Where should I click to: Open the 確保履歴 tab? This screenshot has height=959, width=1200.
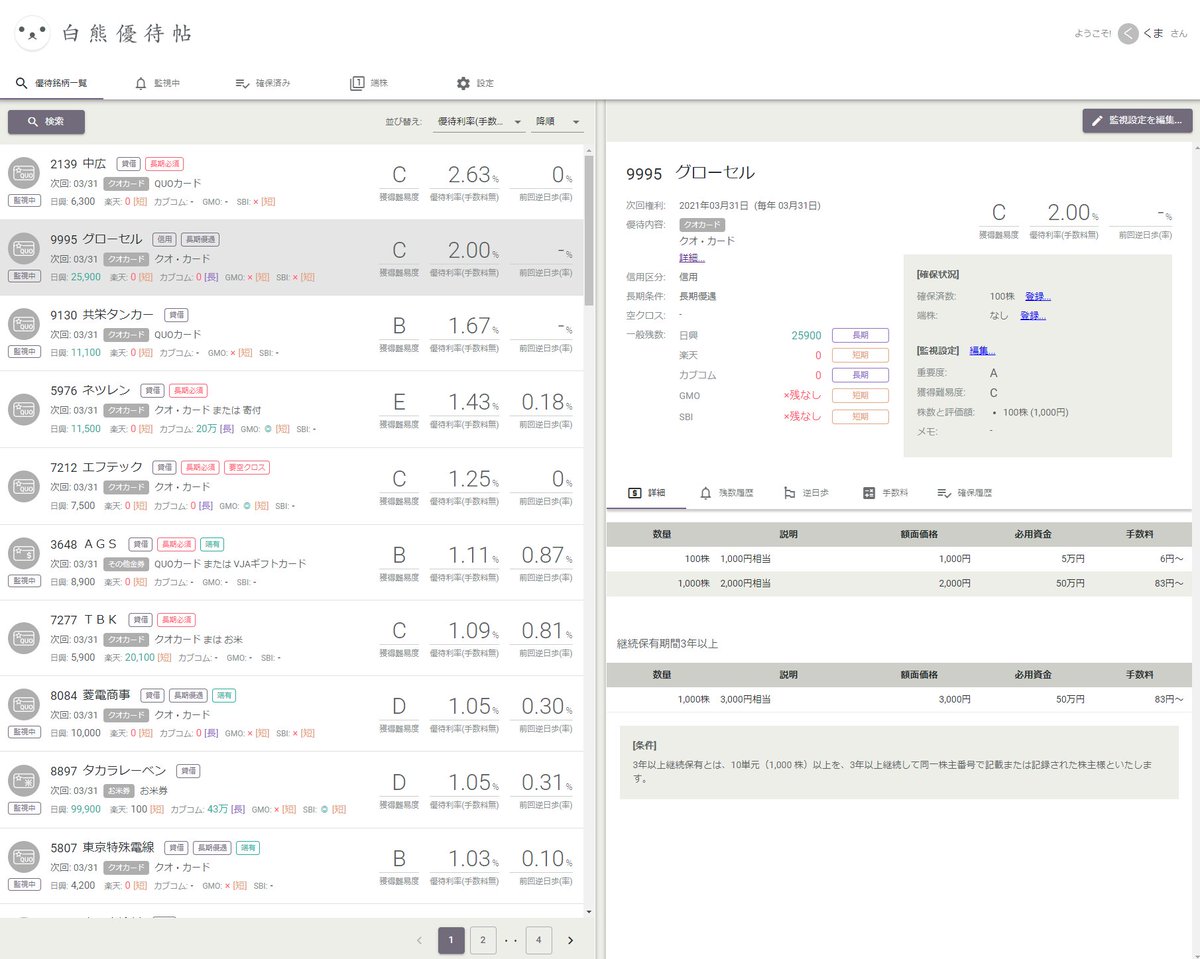[964, 493]
